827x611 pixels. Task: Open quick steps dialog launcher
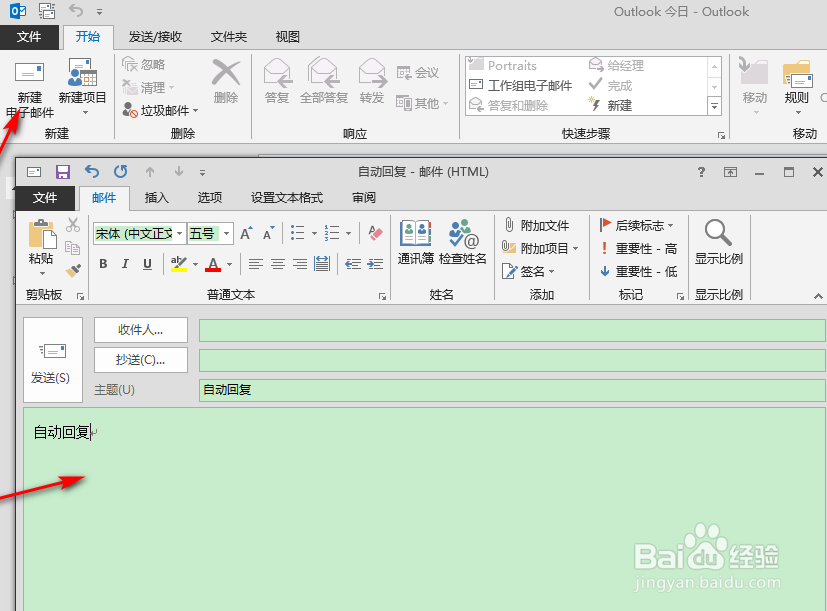click(x=721, y=135)
